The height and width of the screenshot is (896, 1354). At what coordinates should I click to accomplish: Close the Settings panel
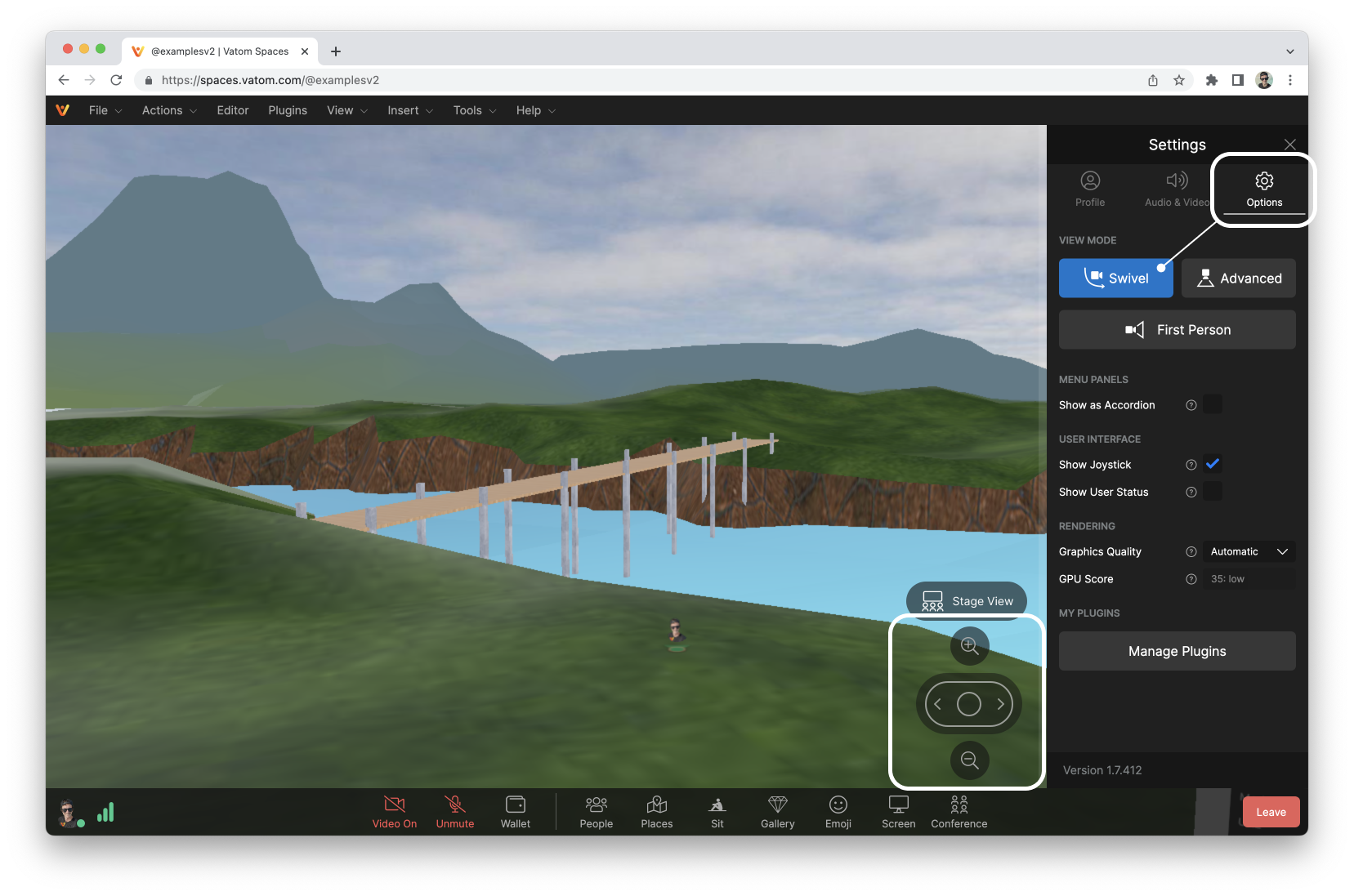1289,145
